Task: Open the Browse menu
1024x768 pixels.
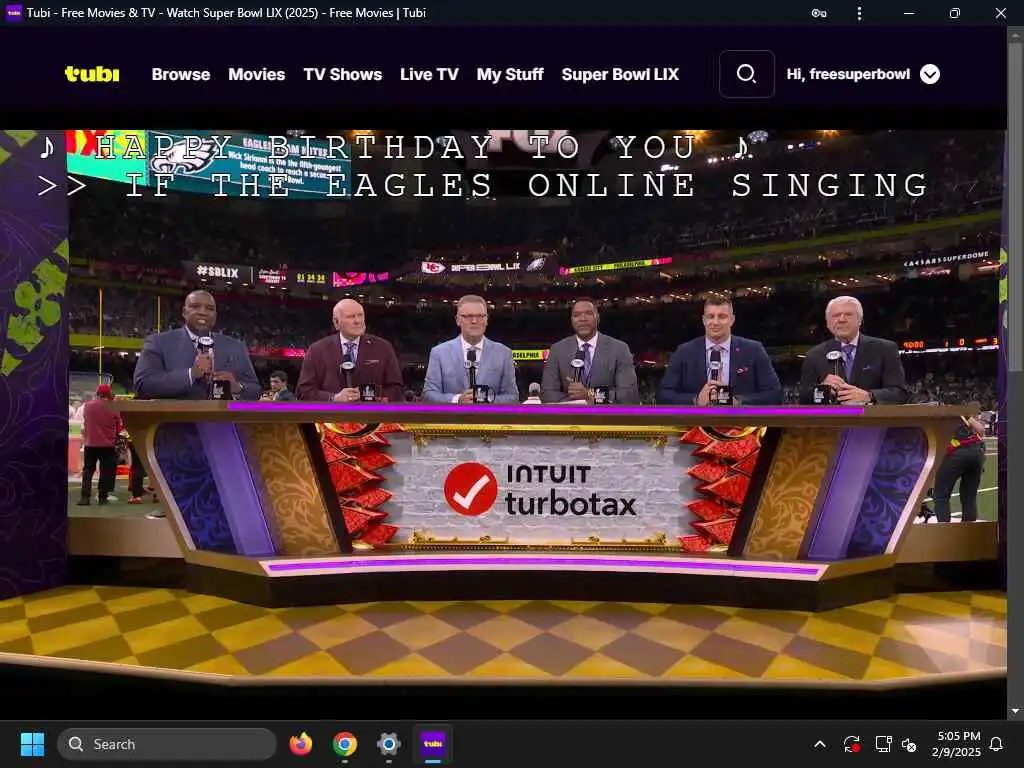Action: pyautogui.click(x=181, y=74)
